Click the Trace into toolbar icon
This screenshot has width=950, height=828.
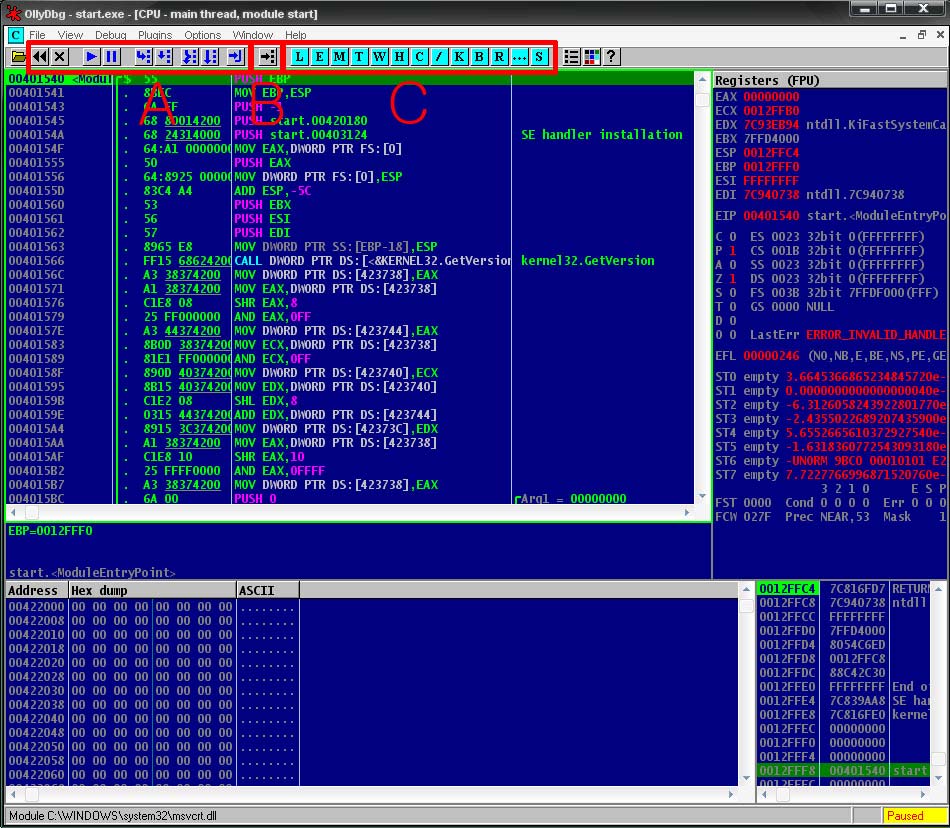pyautogui.click(x=190, y=57)
